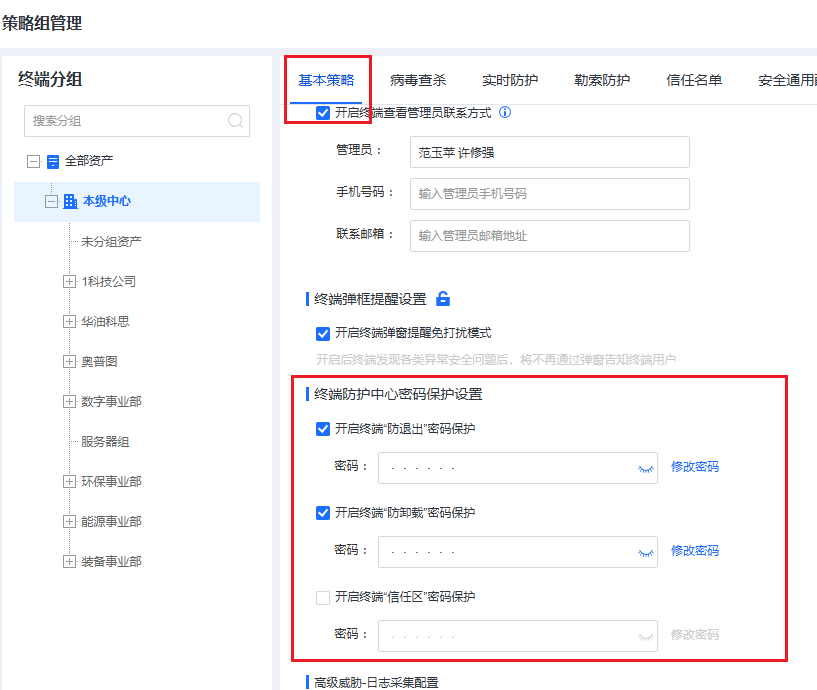Toggle 开启终端弹窗提醒免打扰模式 checkbox
The height and width of the screenshot is (690, 817).
point(323,334)
